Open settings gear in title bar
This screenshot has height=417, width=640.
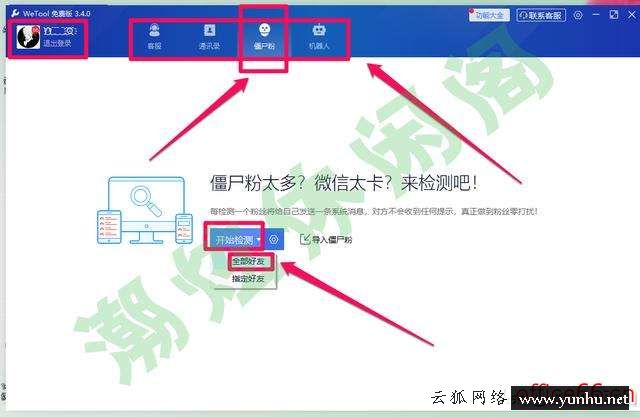click(578, 16)
